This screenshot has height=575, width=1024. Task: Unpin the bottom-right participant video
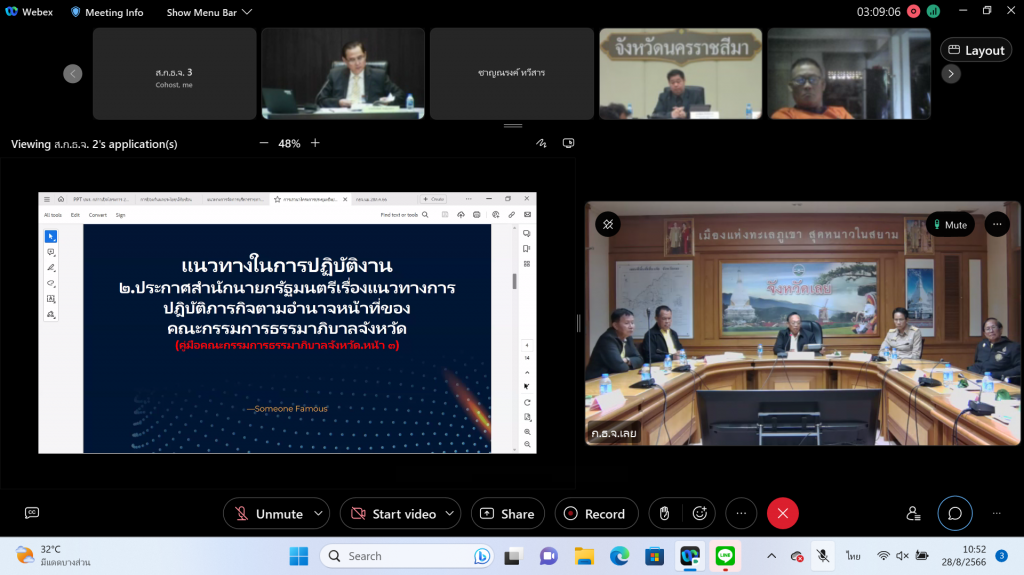606,224
